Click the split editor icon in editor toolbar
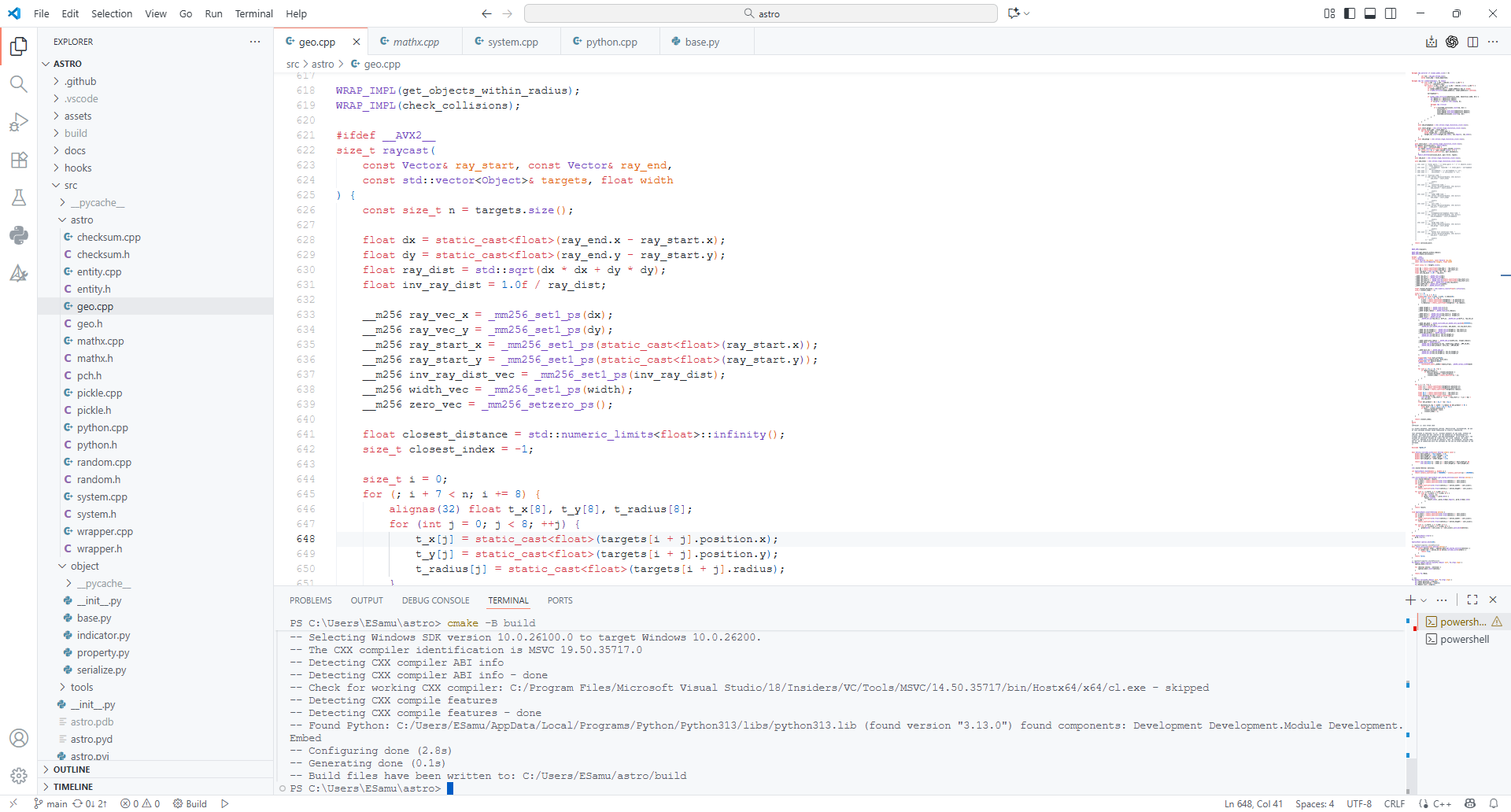 pos(1472,42)
